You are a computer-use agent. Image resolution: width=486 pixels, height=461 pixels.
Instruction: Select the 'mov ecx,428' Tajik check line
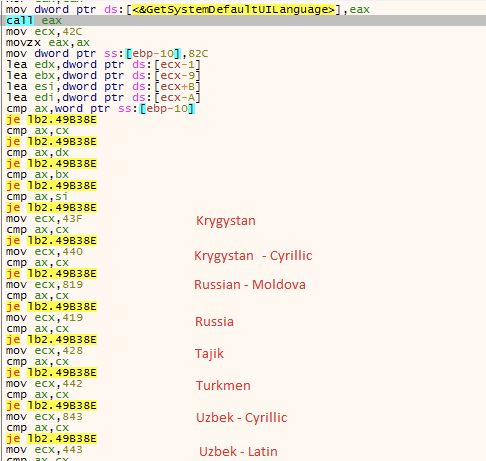click(x=44, y=351)
